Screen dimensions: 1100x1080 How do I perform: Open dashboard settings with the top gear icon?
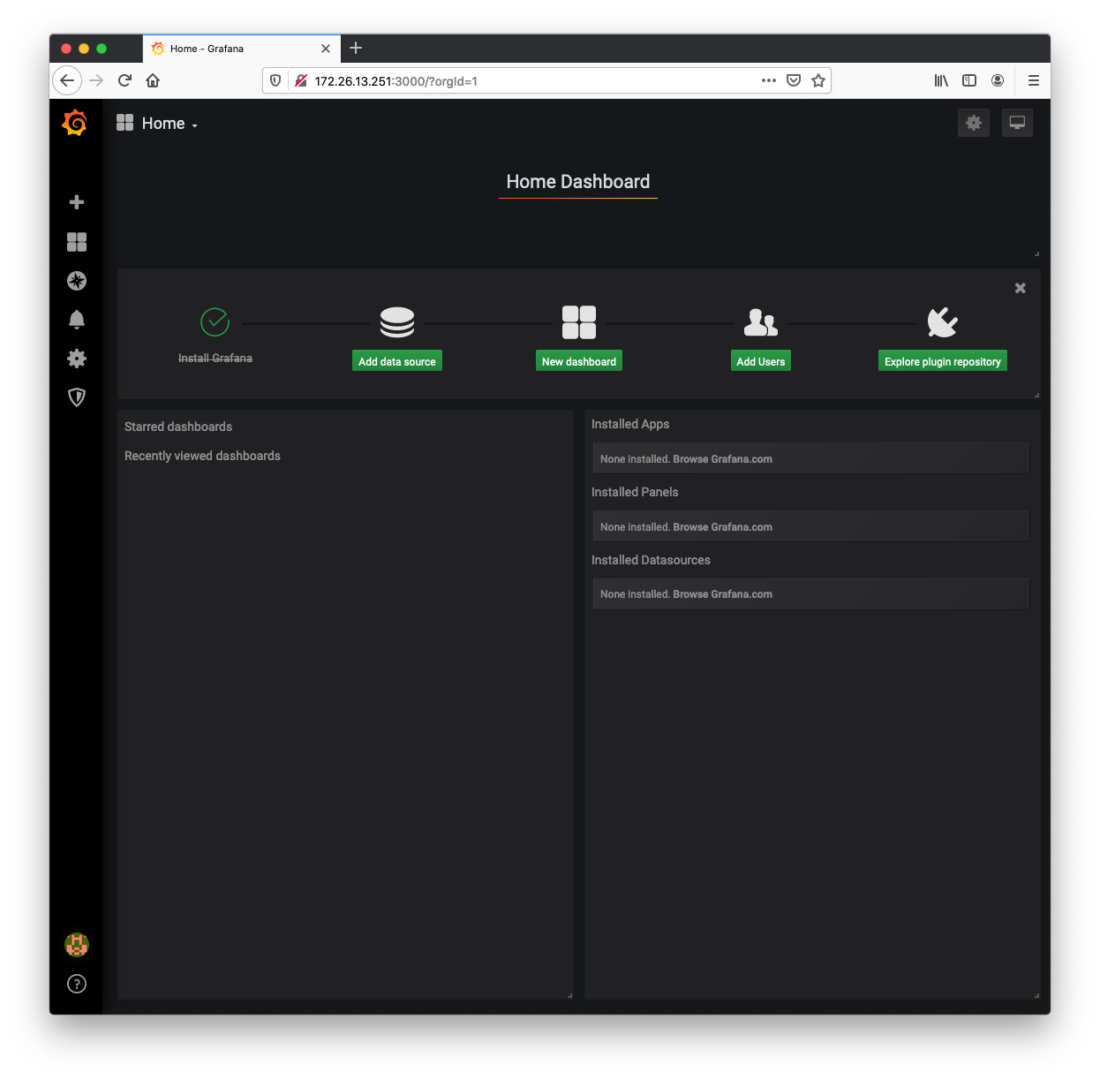[973, 122]
